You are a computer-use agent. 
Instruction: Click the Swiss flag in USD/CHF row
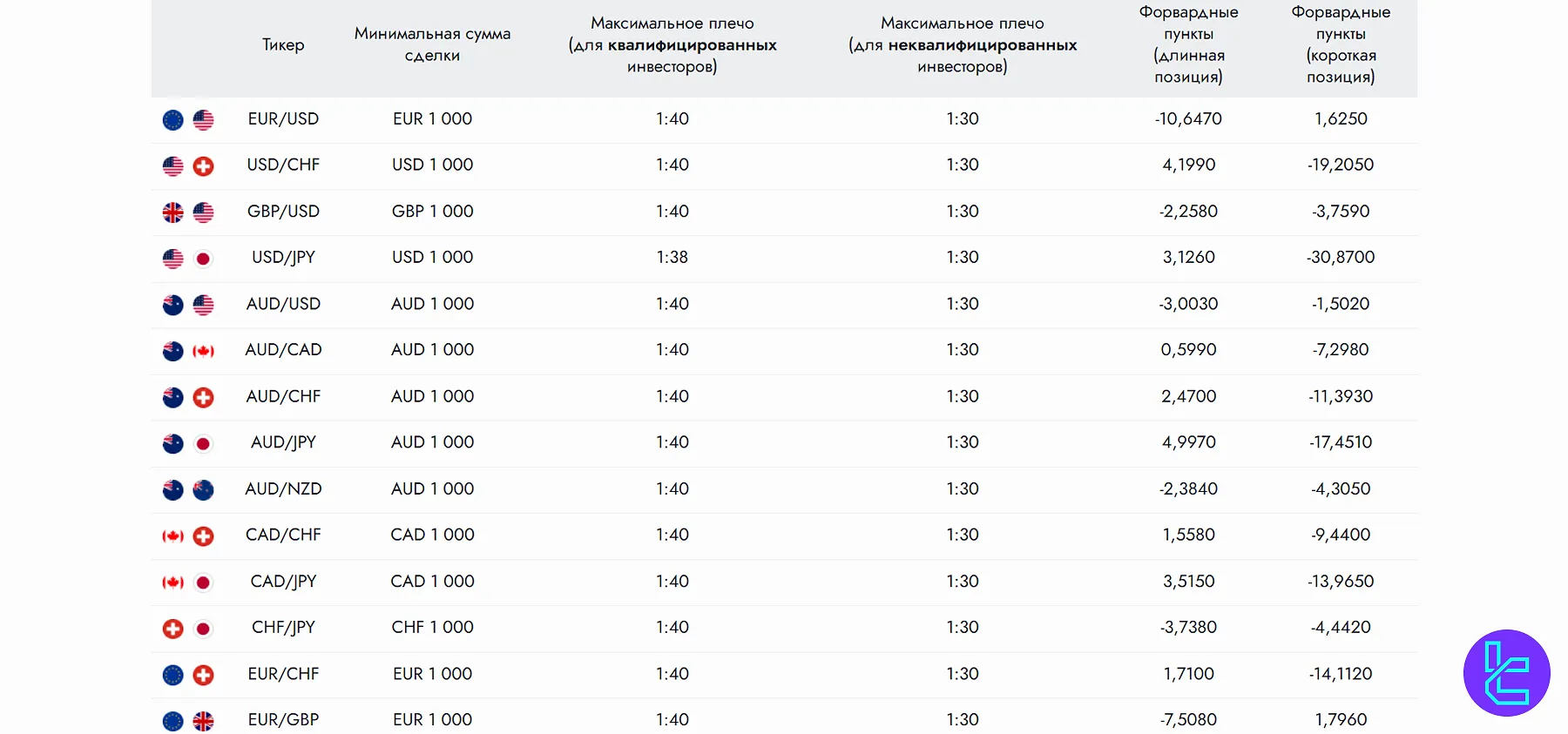point(203,166)
